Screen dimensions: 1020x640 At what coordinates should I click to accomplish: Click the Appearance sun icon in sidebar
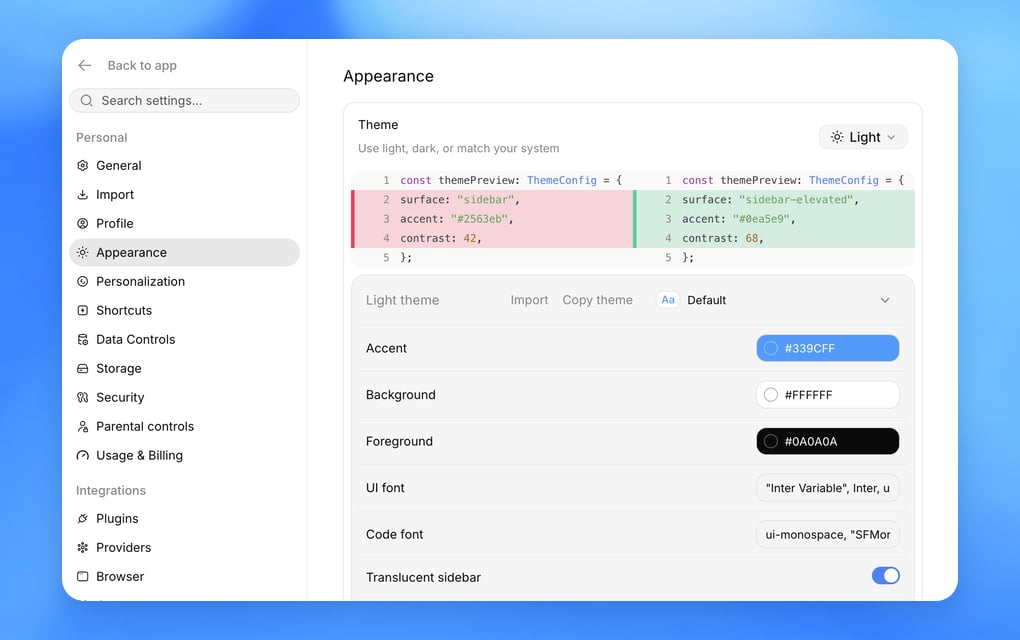[83, 252]
